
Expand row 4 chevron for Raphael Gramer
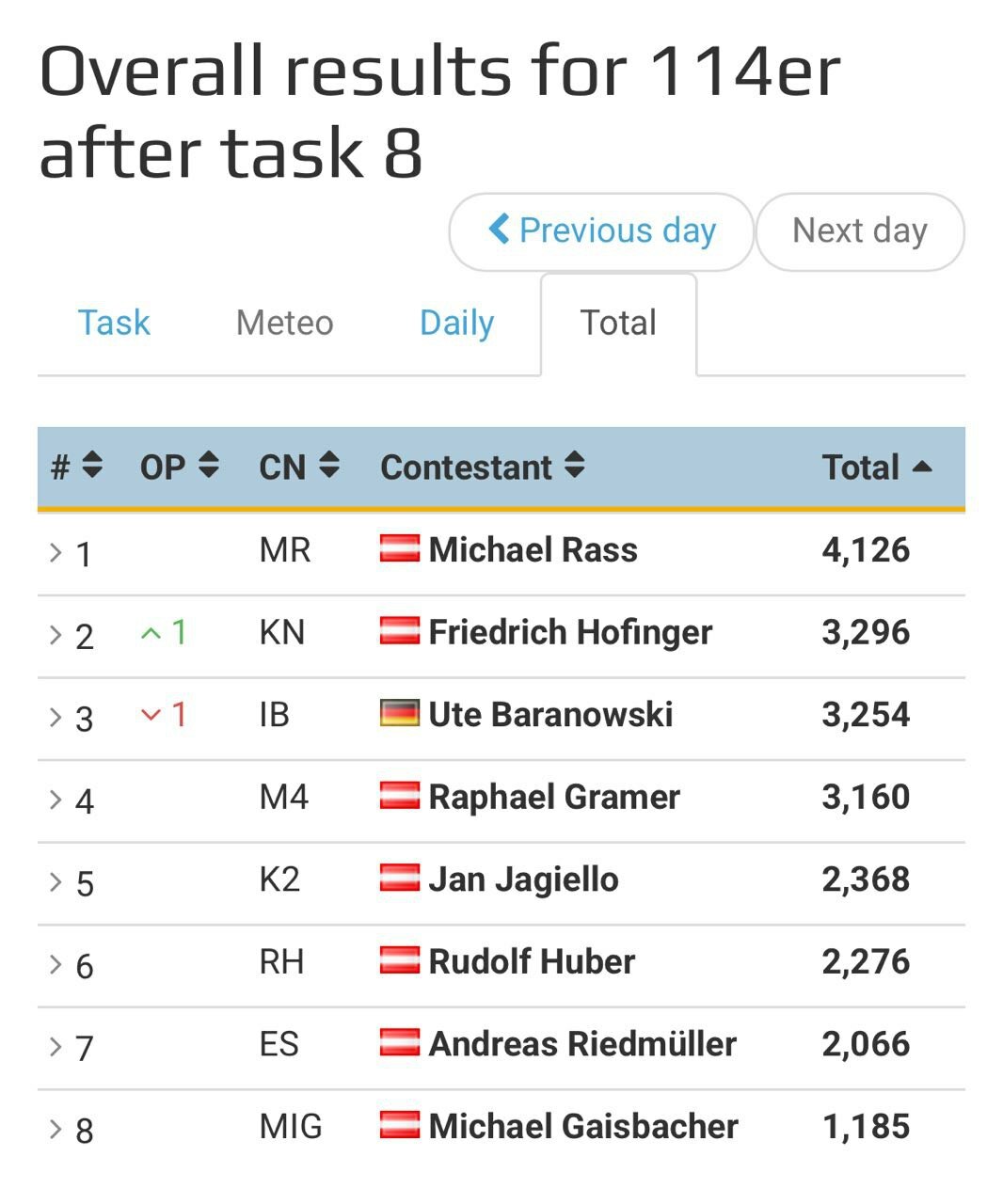[x=56, y=800]
